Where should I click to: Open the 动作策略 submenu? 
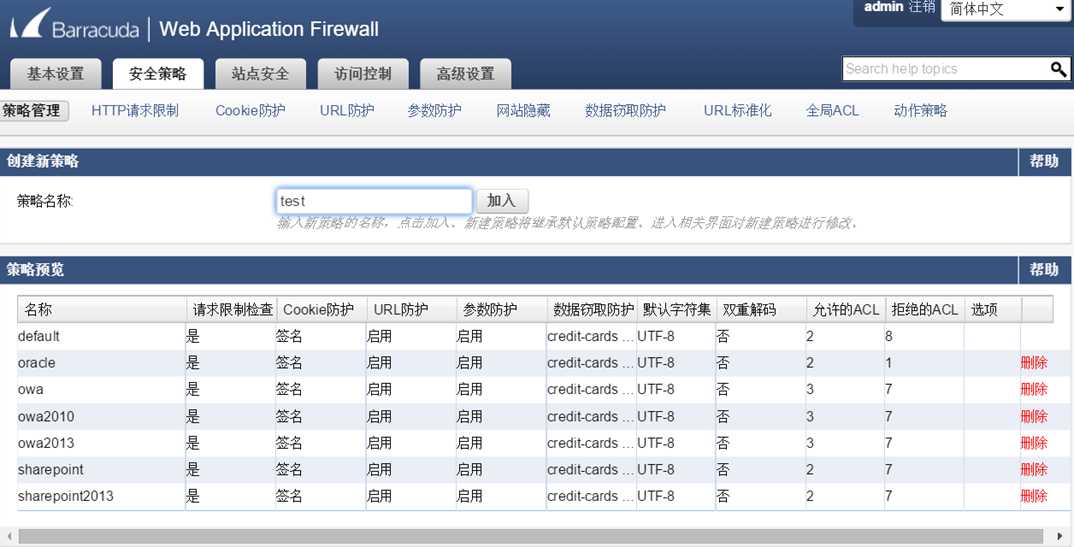point(921,110)
